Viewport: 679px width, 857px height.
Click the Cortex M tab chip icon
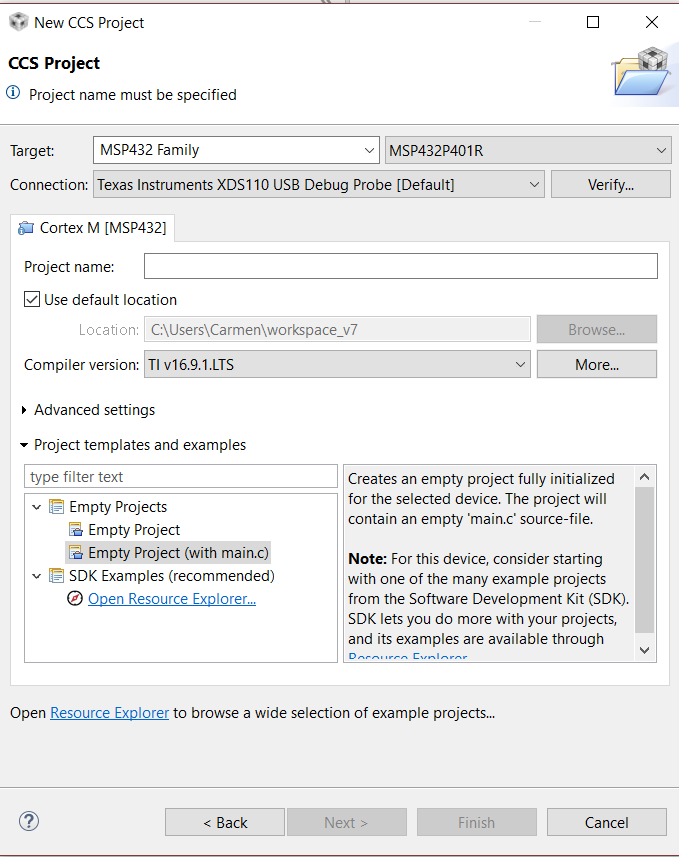pyautogui.click(x=26, y=228)
